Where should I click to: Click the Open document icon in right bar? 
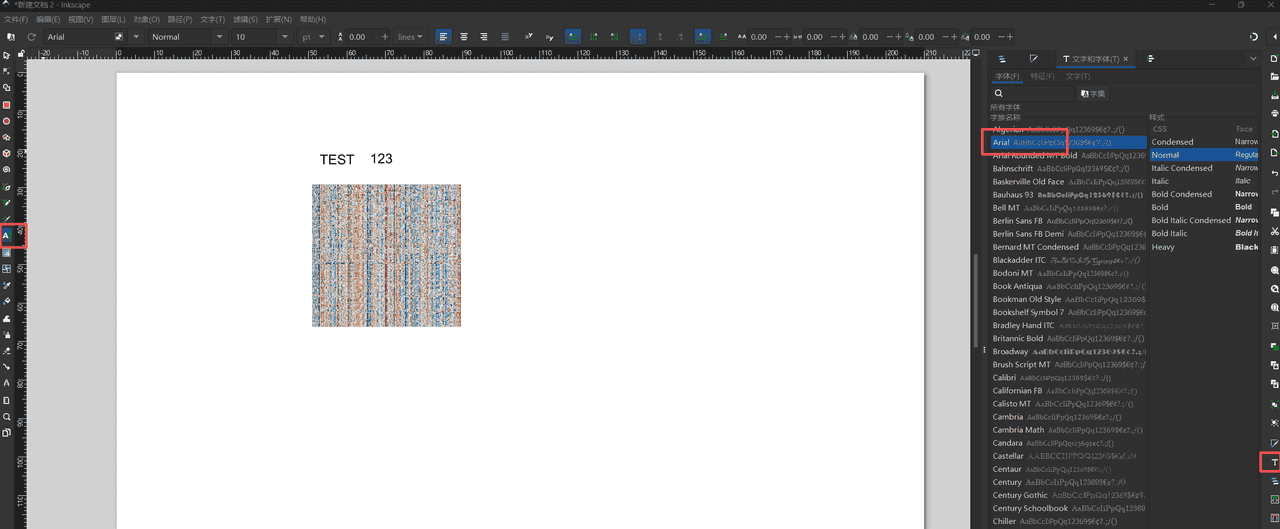coord(1274,76)
